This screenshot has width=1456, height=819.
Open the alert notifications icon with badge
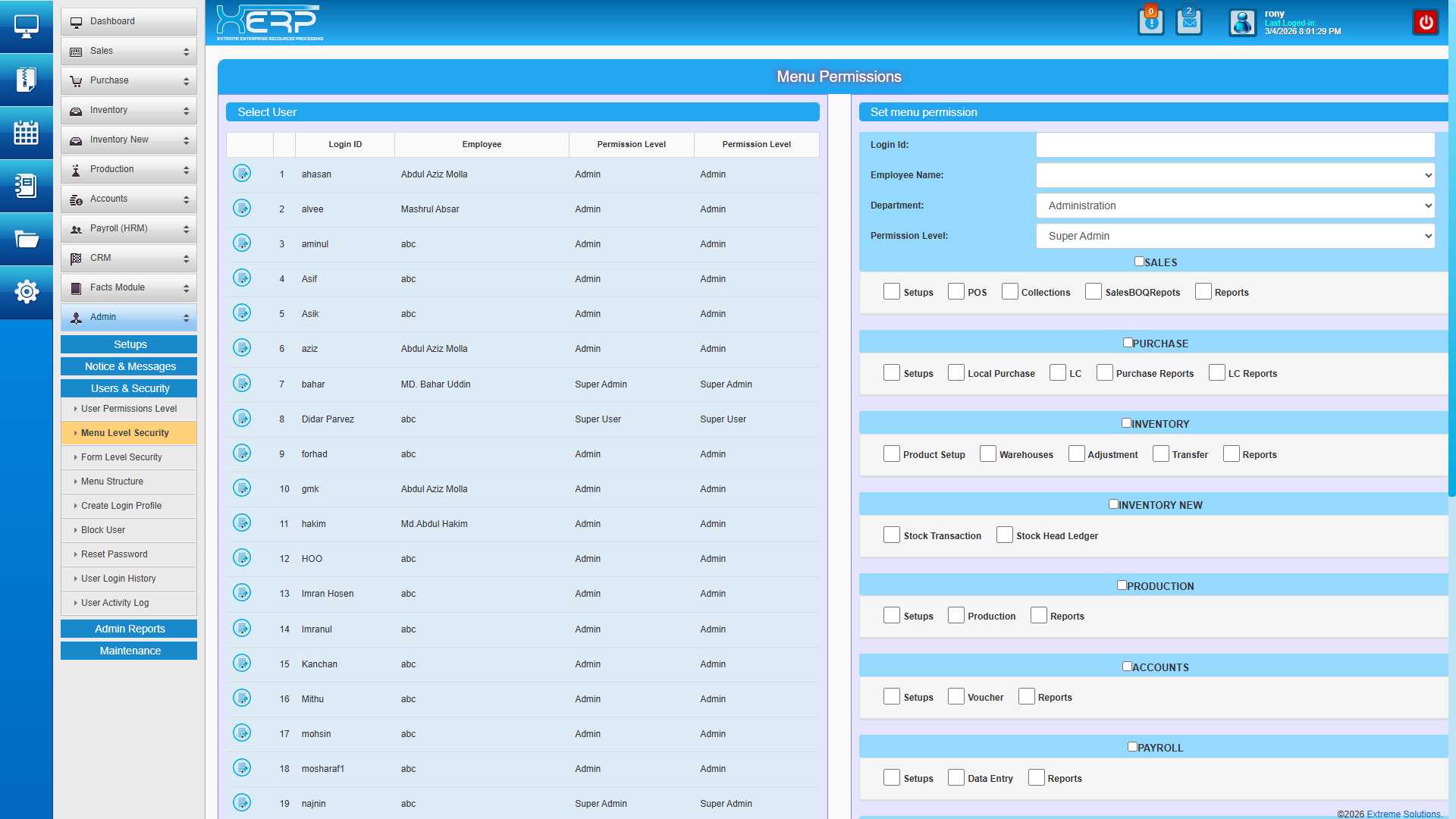(1150, 22)
